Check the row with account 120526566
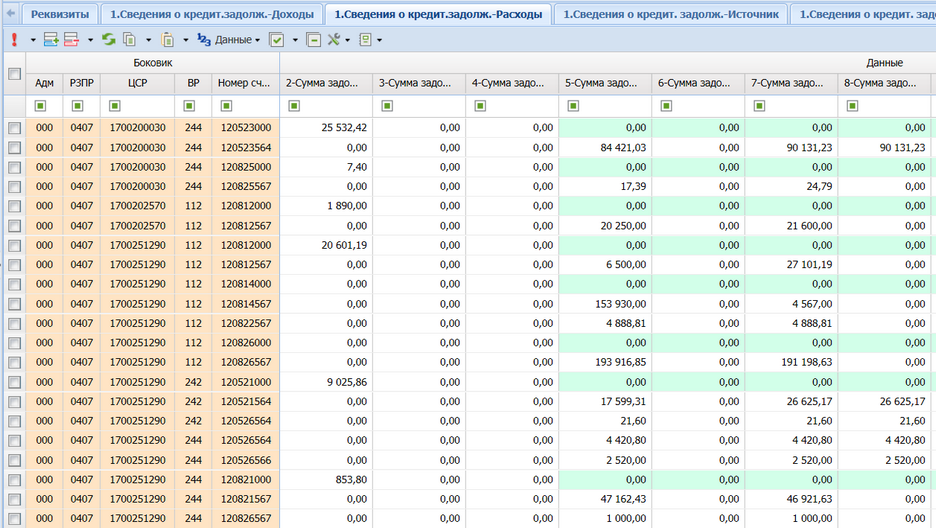 click(x=14, y=460)
